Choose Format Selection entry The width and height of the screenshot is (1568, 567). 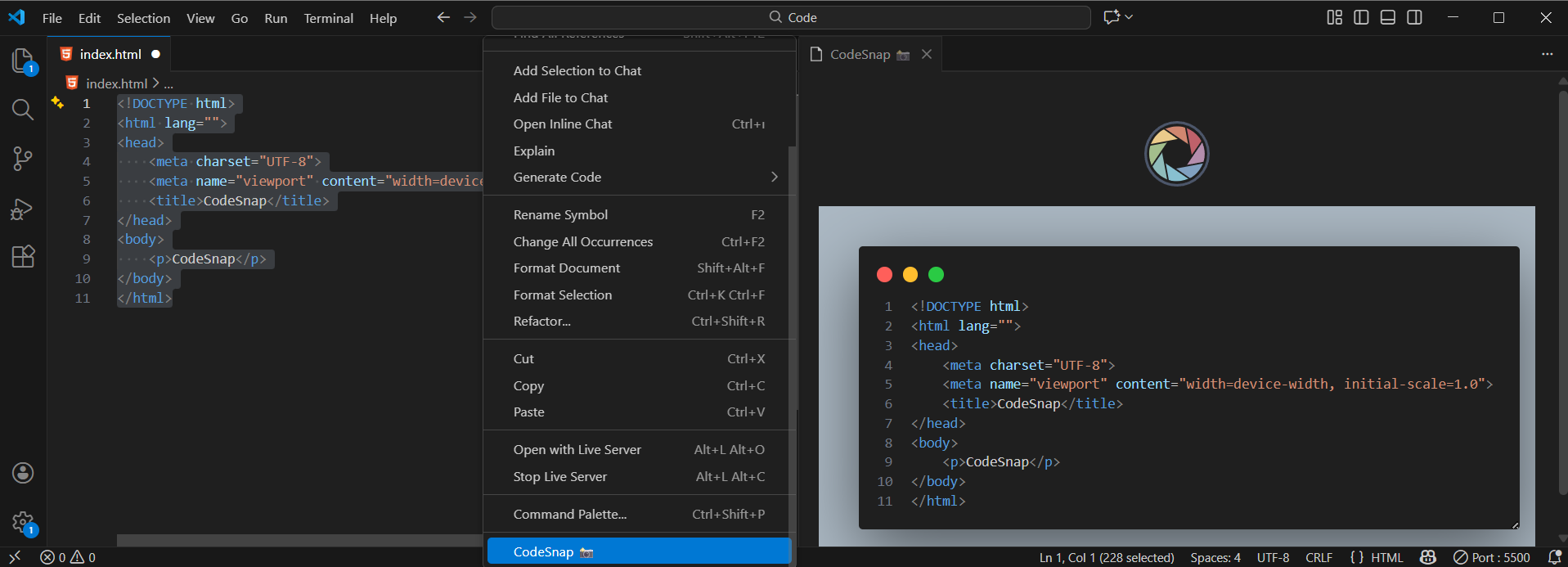click(639, 295)
